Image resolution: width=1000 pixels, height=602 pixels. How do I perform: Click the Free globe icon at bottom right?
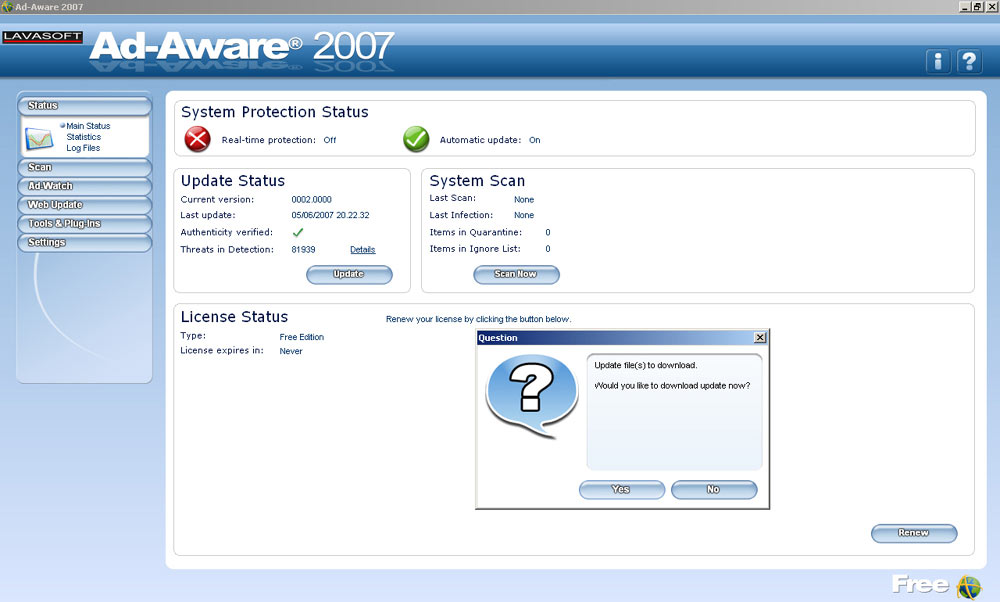pos(969,586)
